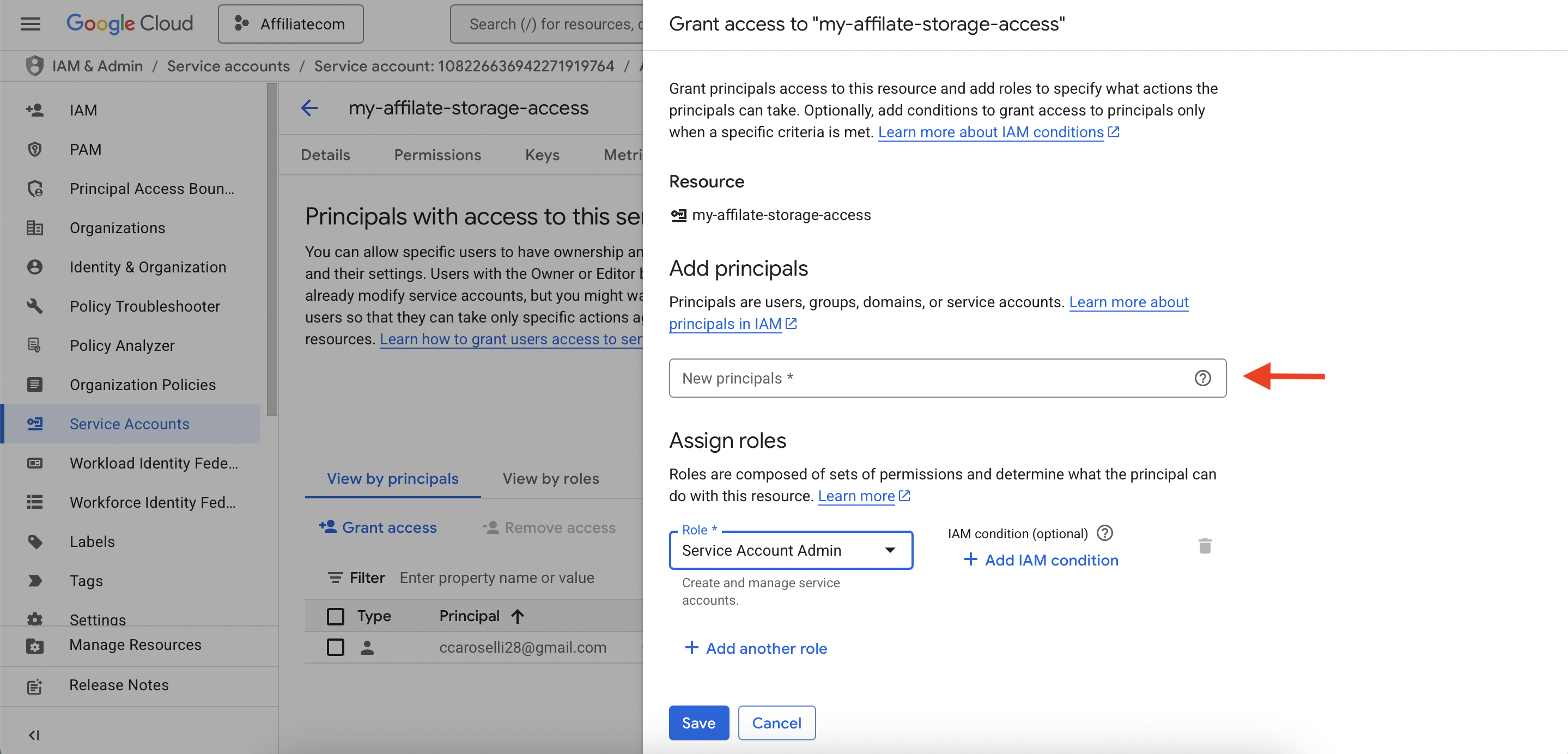Open Manage Resources icon
This screenshot has width=1568, height=754.
tap(35, 646)
